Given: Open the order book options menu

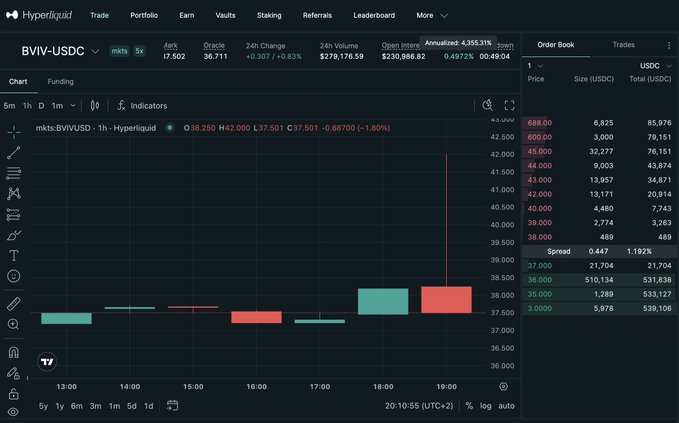Looking at the screenshot, I should tap(669, 45).
